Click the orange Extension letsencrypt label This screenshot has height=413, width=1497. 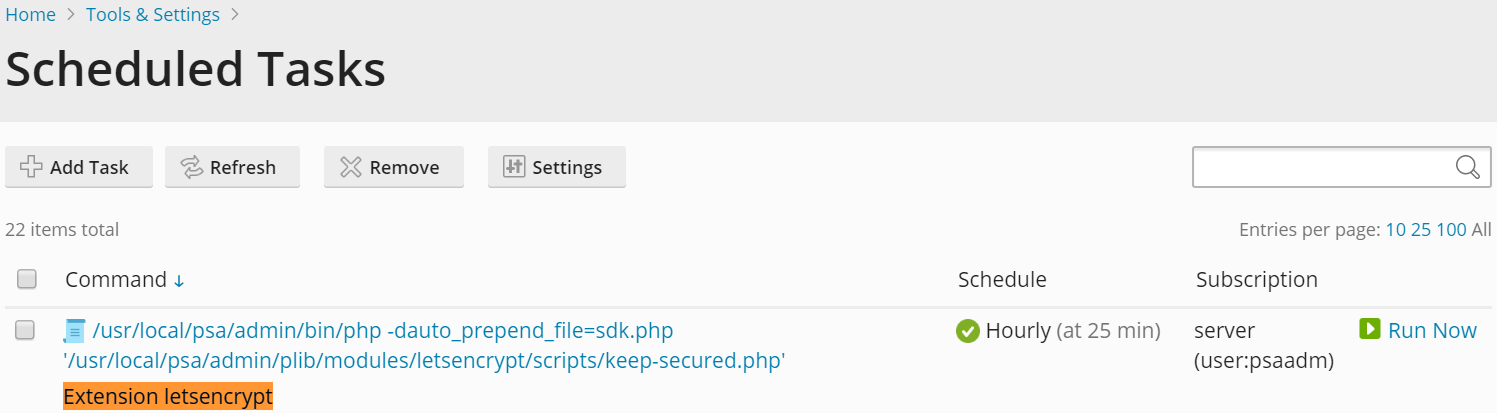(x=168, y=397)
